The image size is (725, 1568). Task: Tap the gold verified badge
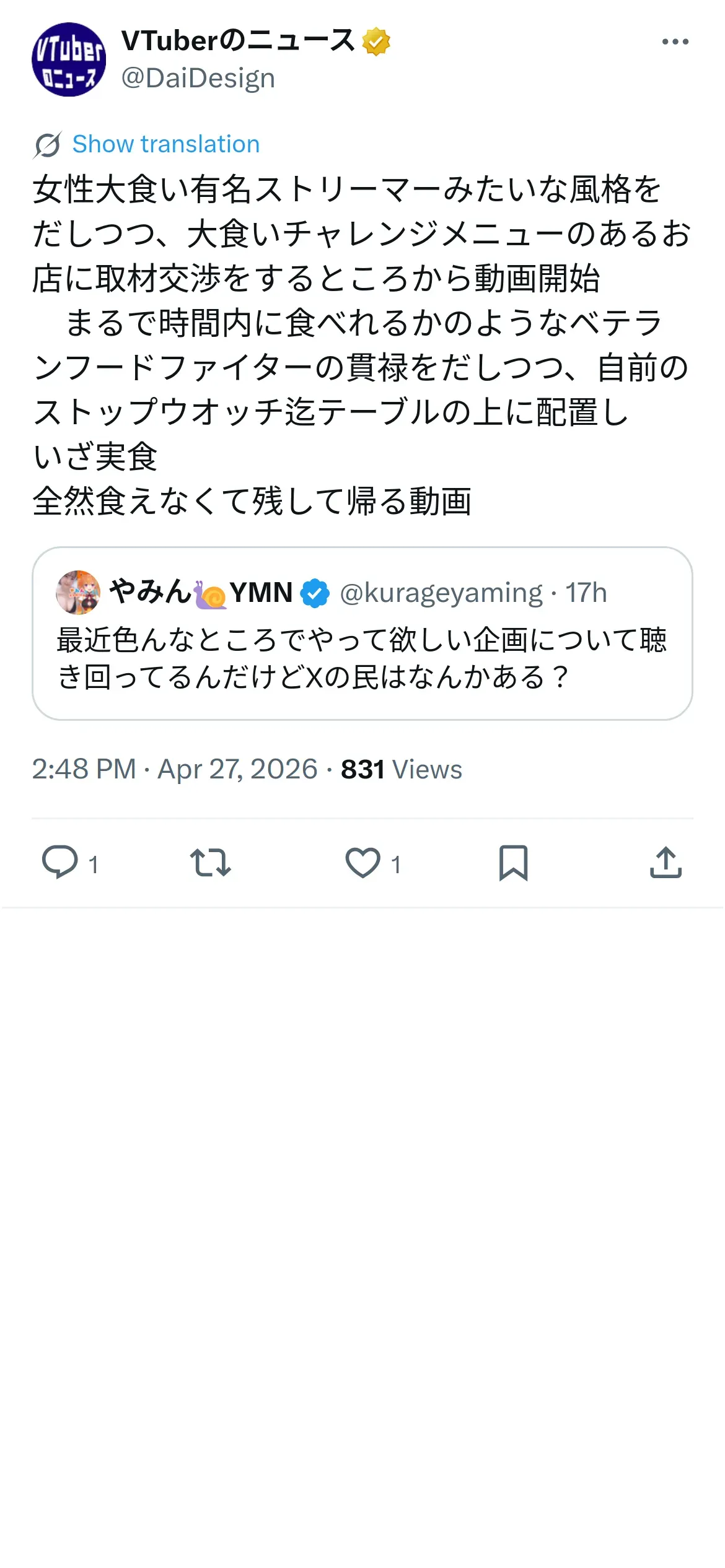click(x=376, y=41)
